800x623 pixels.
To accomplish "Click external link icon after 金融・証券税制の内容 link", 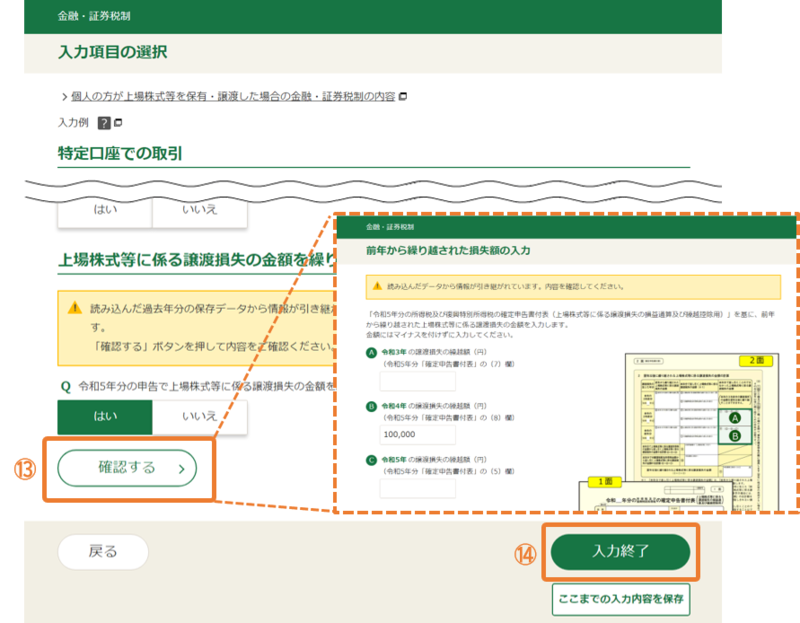I will pos(402,97).
